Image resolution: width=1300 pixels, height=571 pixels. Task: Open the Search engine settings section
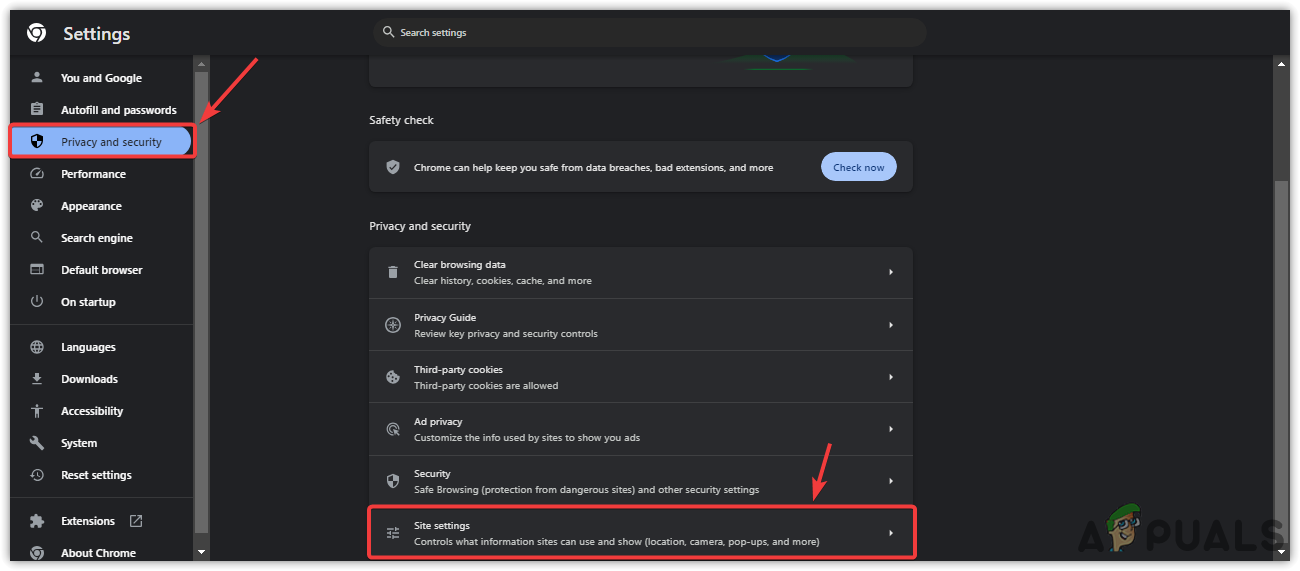96,238
